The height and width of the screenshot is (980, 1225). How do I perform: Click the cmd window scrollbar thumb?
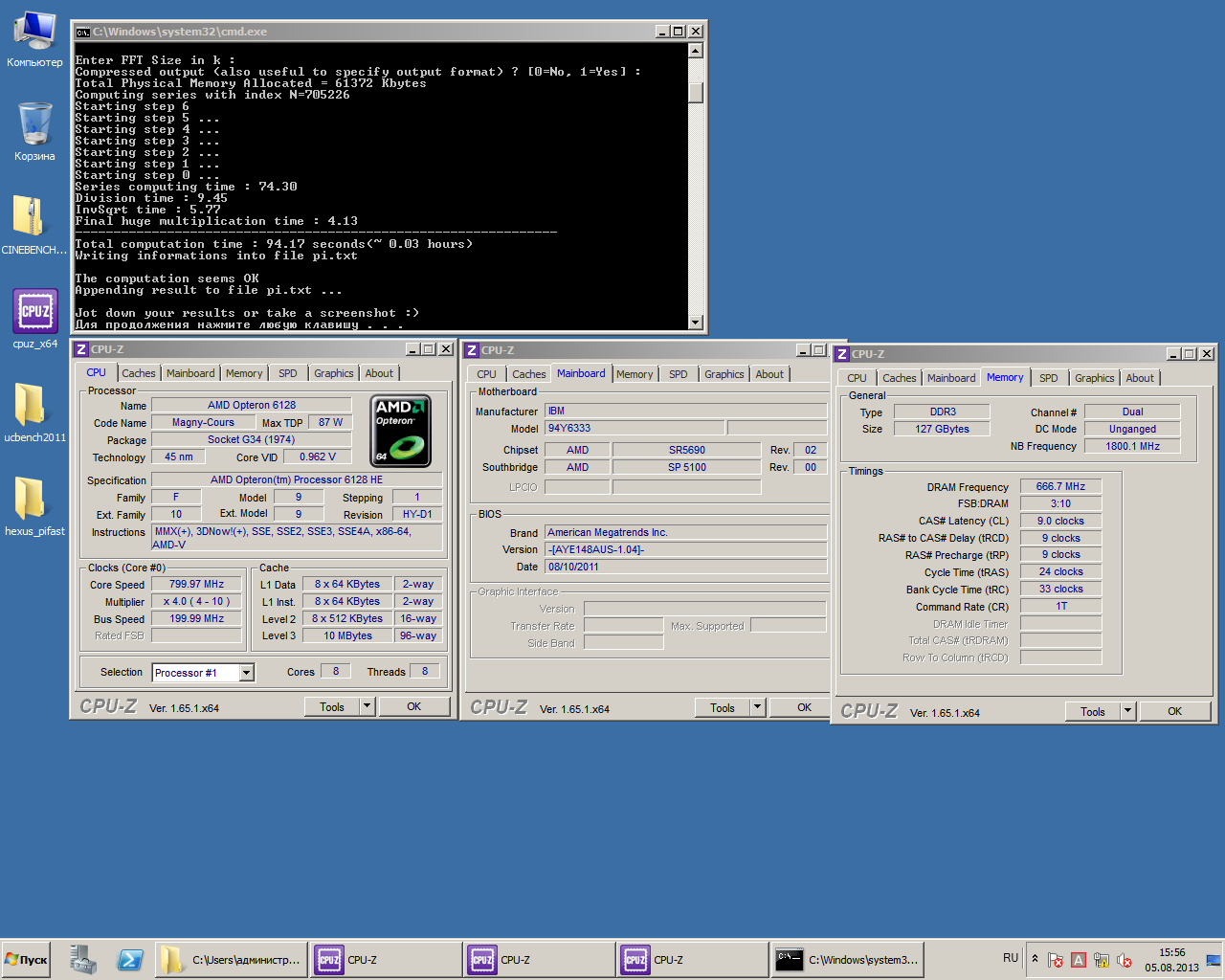click(696, 93)
